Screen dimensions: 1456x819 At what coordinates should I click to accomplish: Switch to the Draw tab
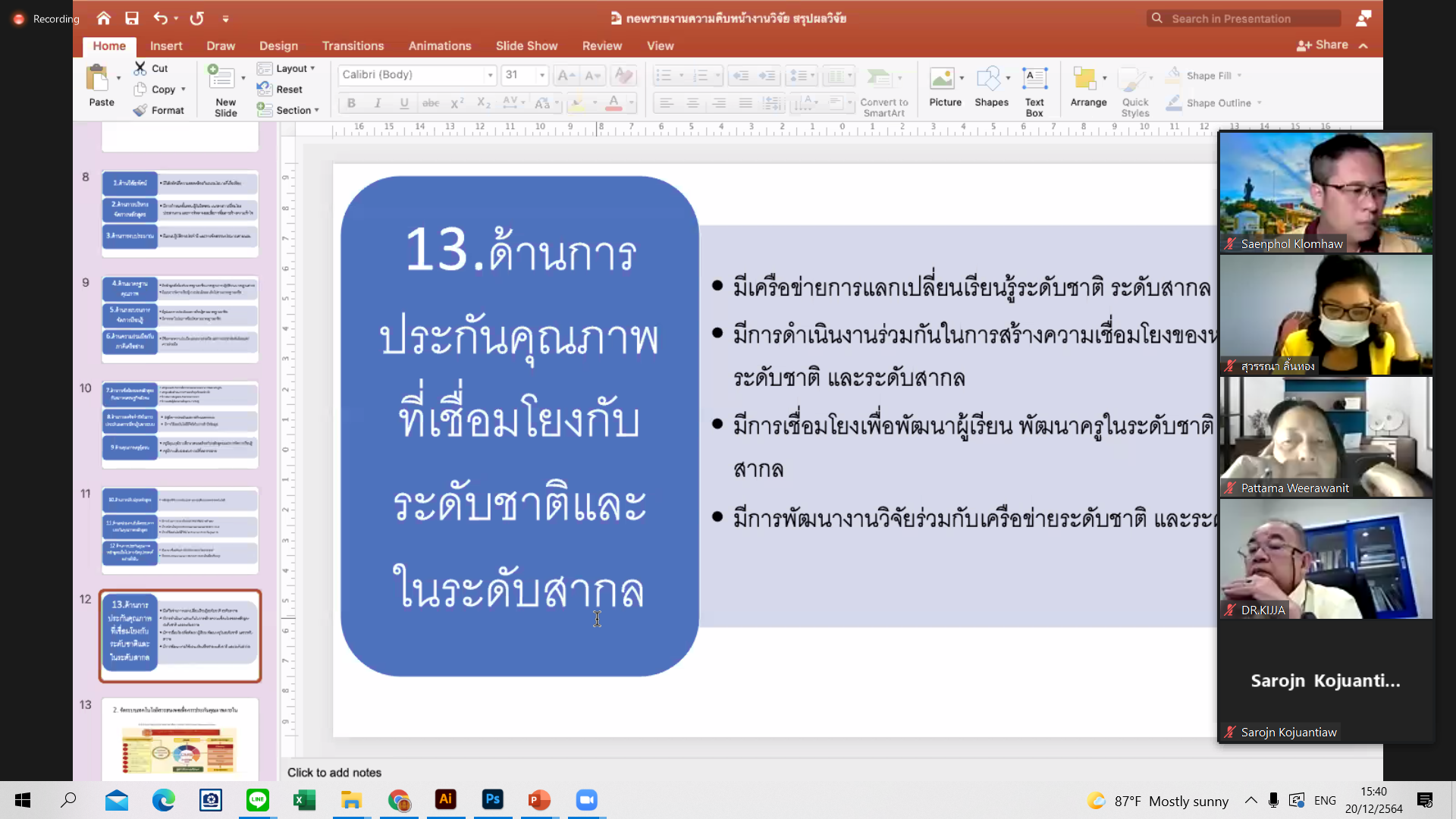pyautogui.click(x=221, y=45)
